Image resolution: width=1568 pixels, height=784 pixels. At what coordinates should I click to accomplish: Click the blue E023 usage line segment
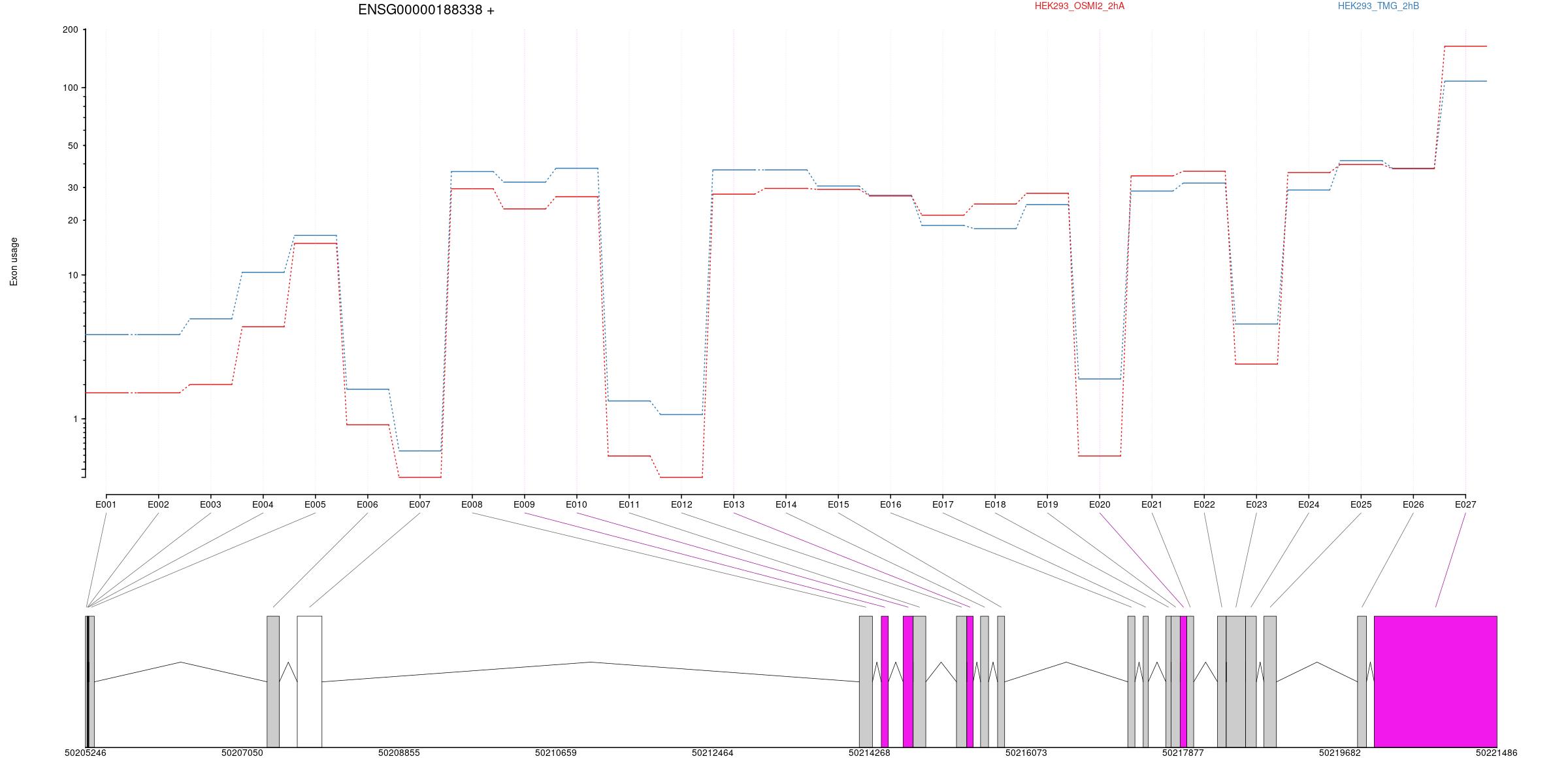coord(1256,324)
